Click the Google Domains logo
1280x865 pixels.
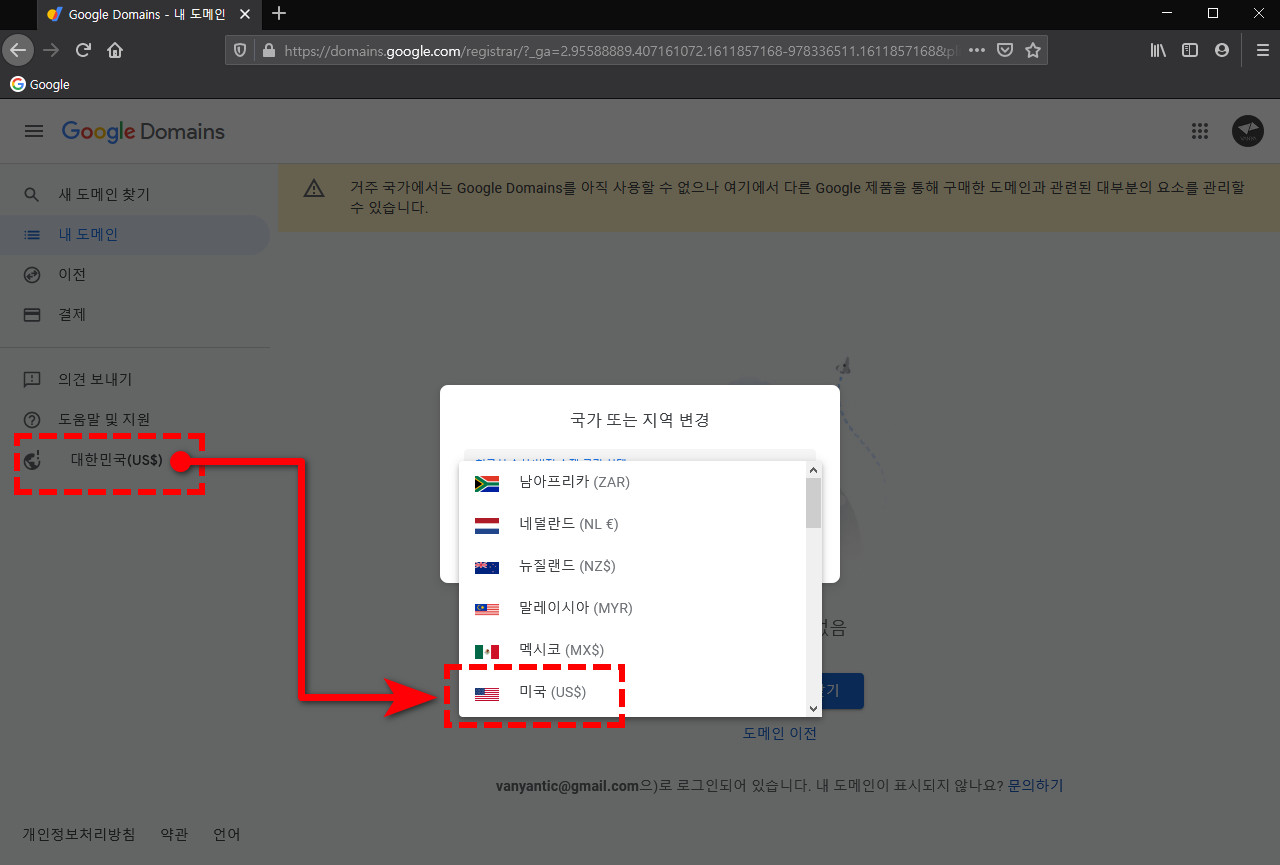(x=143, y=131)
